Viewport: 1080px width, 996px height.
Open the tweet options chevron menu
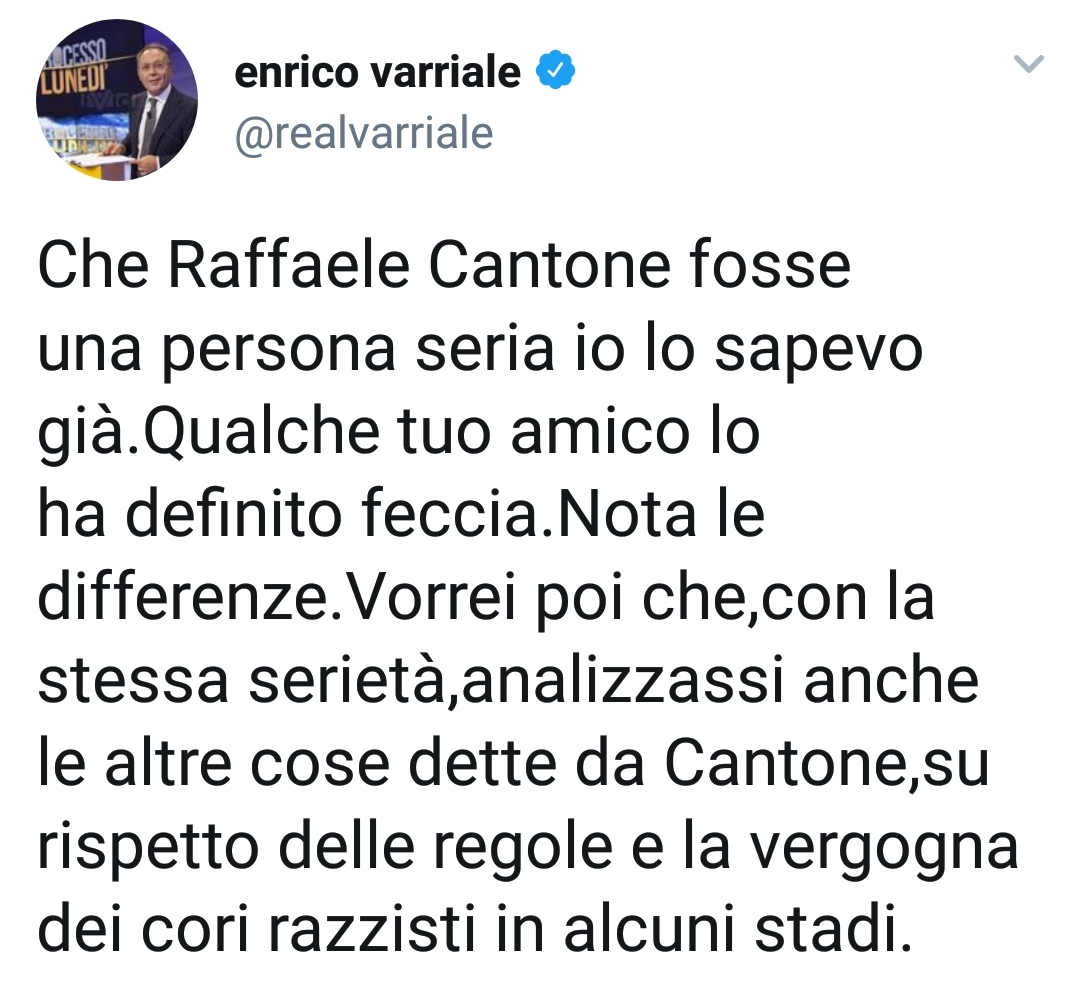pos(1029,65)
